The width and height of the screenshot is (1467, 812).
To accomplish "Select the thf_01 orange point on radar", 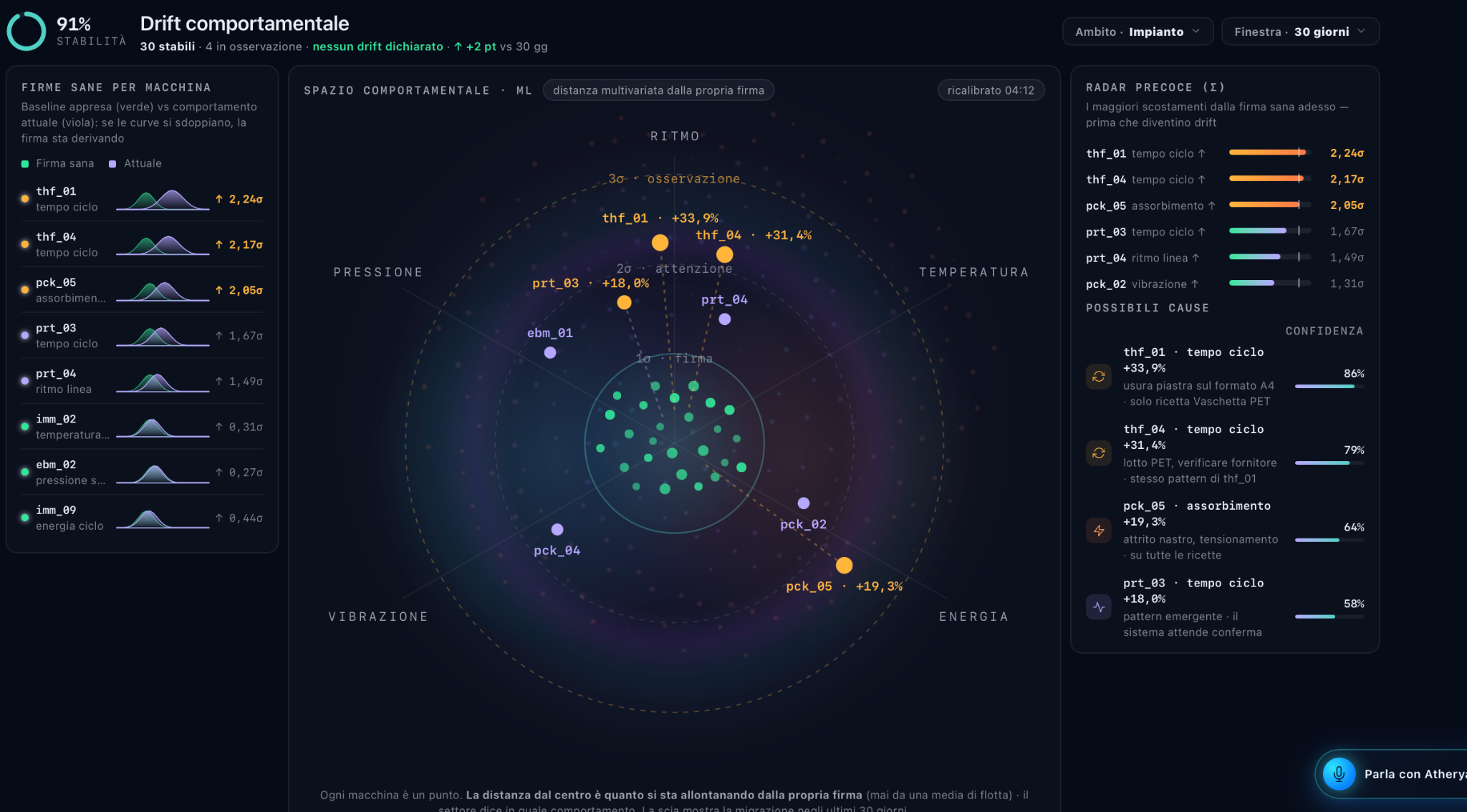I will (x=660, y=243).
